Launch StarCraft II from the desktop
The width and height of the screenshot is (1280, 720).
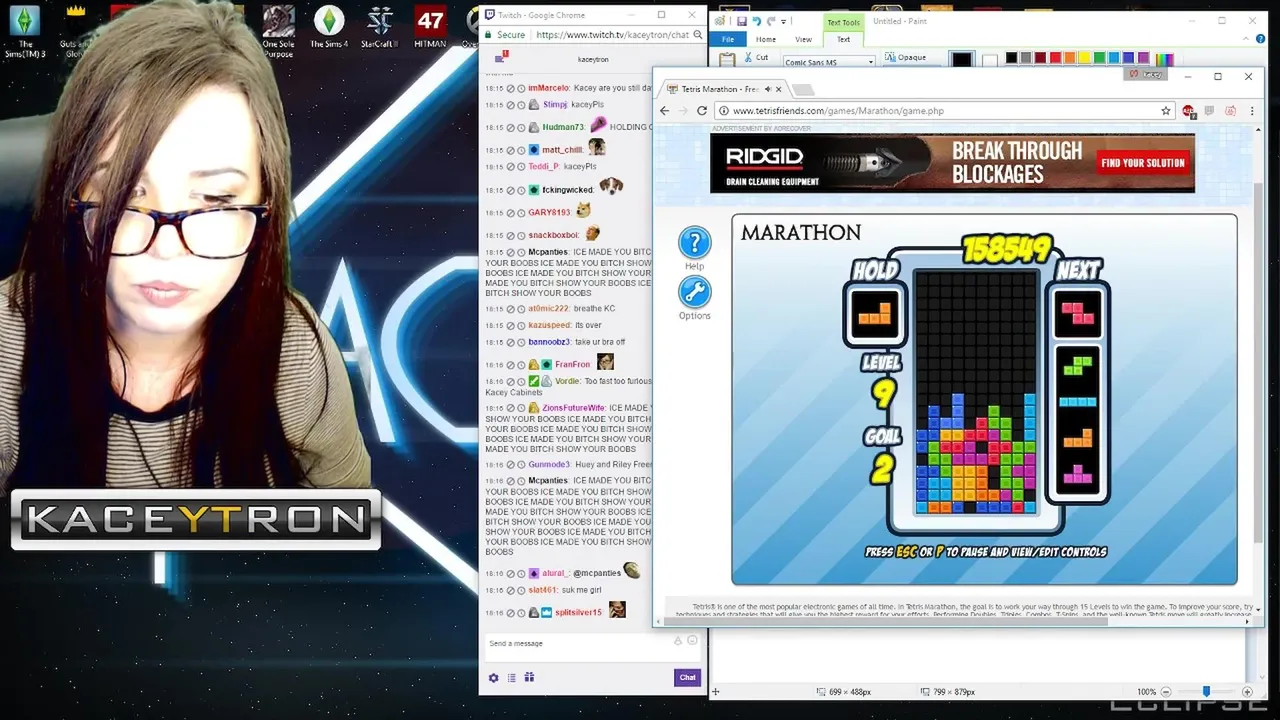coord(380,28)
